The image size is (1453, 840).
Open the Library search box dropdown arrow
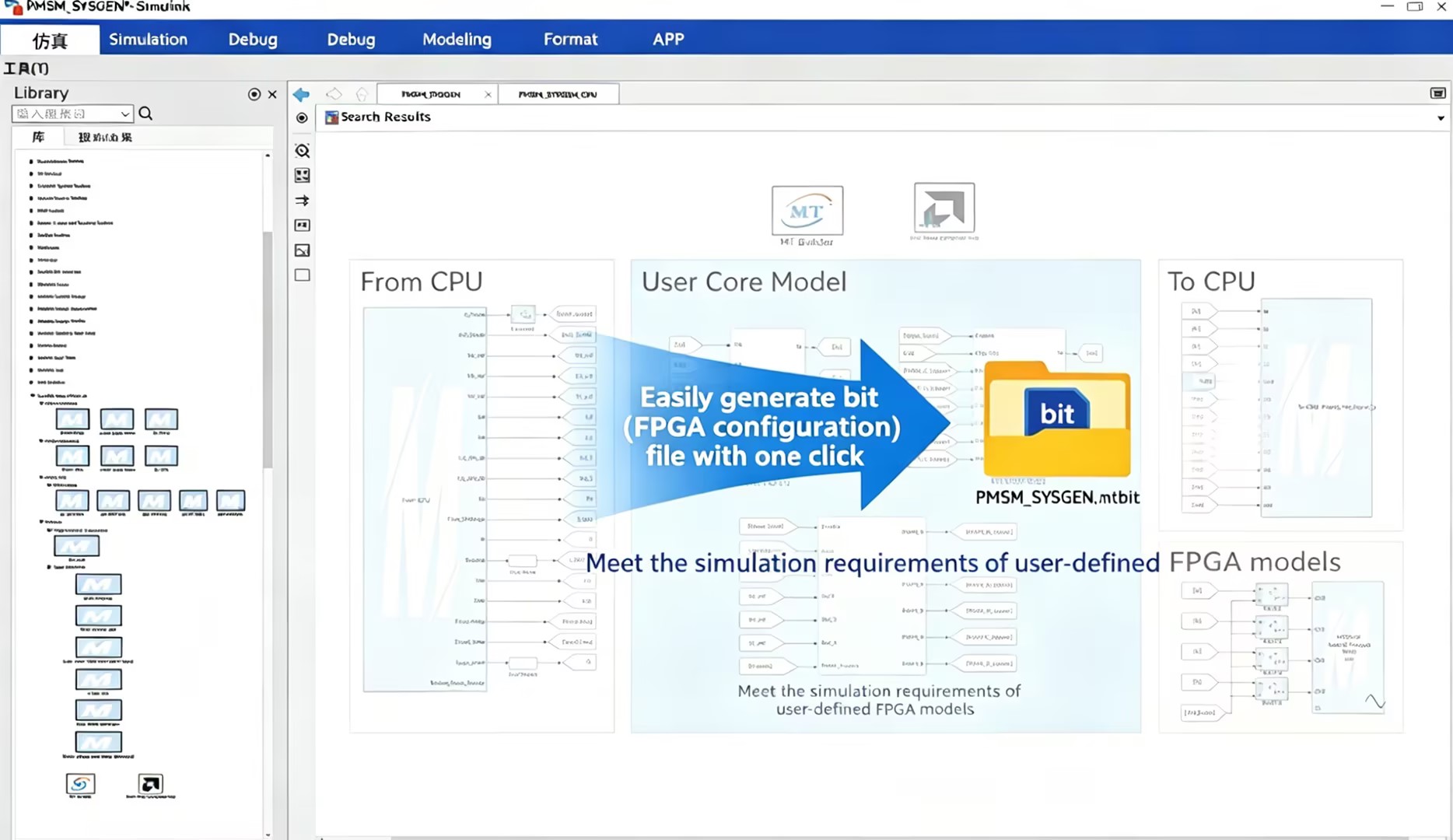pyautogui.click(x=124, y=114)
